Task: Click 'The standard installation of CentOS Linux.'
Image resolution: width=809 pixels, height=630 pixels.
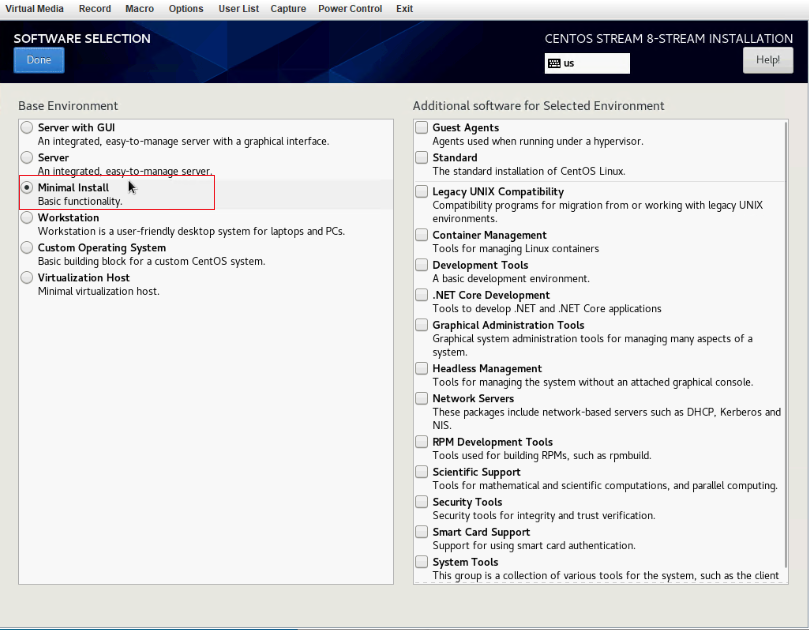Action: coord(529,171)
